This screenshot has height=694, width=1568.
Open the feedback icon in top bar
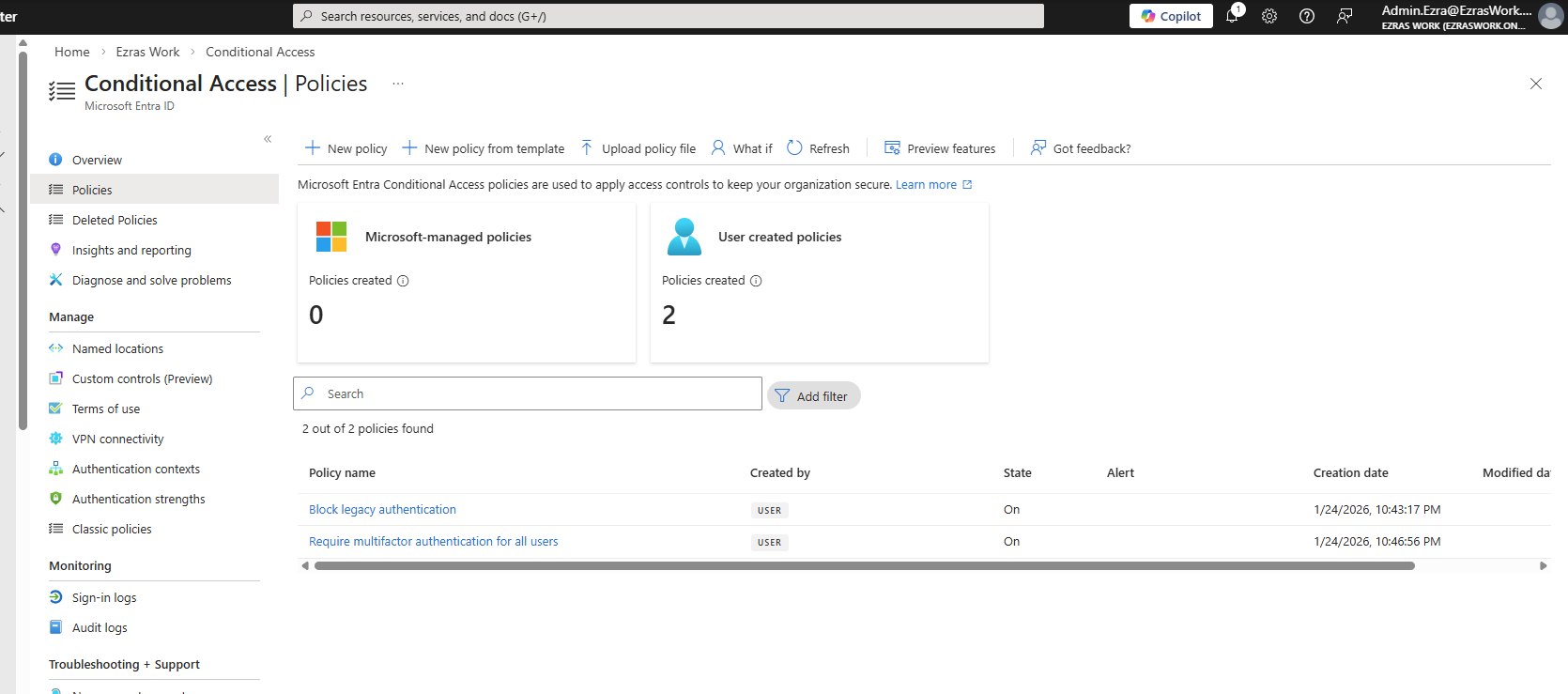coord(1345,16)
